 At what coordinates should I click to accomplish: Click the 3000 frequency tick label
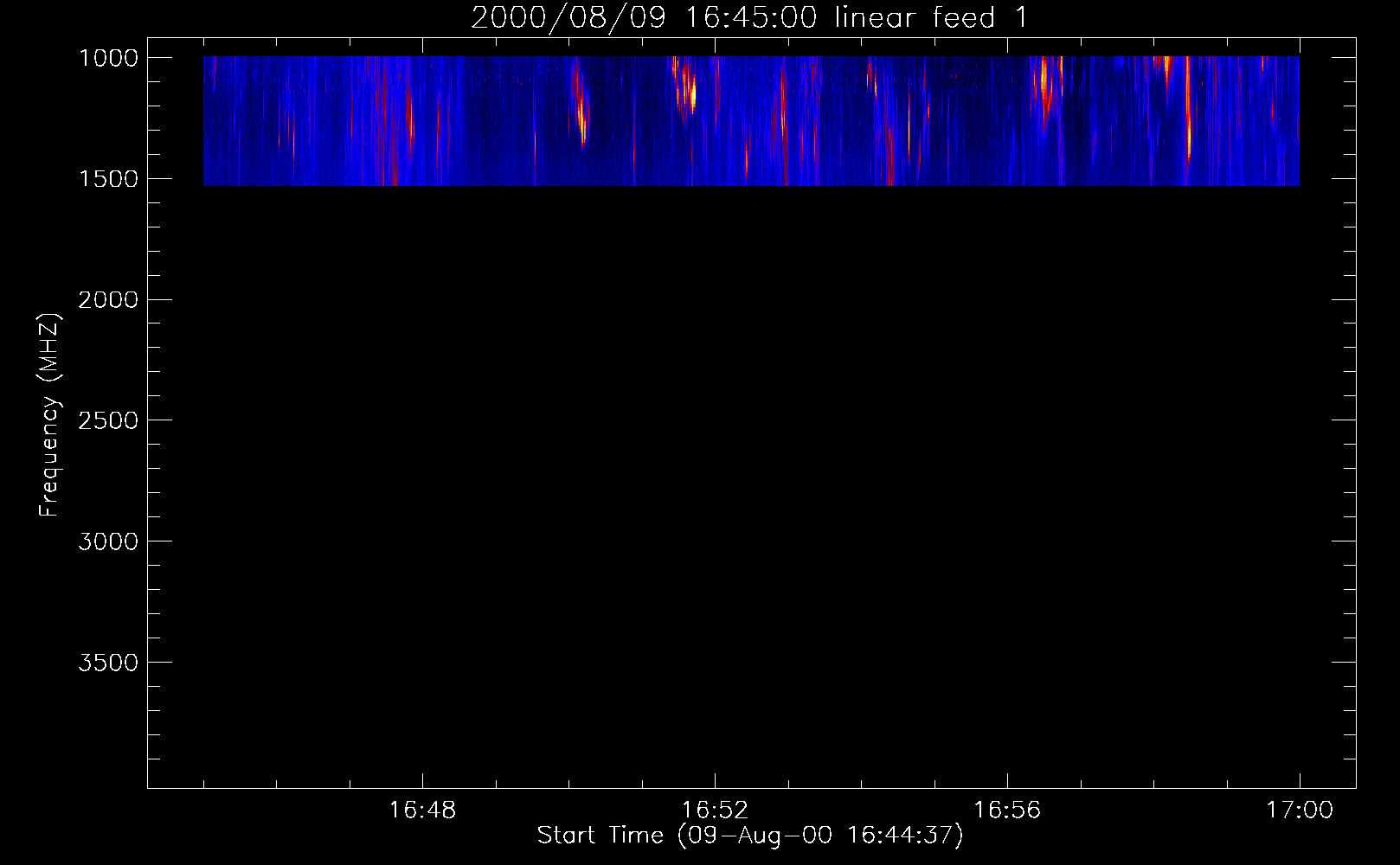pos(108,542)
